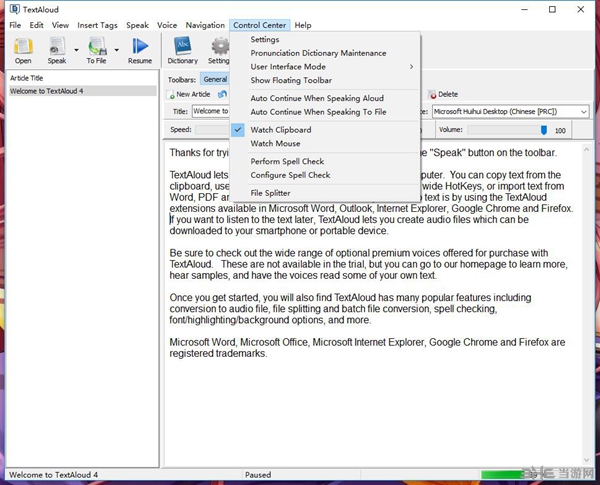Choose Pronunciation Dictionary Maintenance menu entry
Viewport: 600px width, 485px height.
pyautogui.click(x=318, y=53)
